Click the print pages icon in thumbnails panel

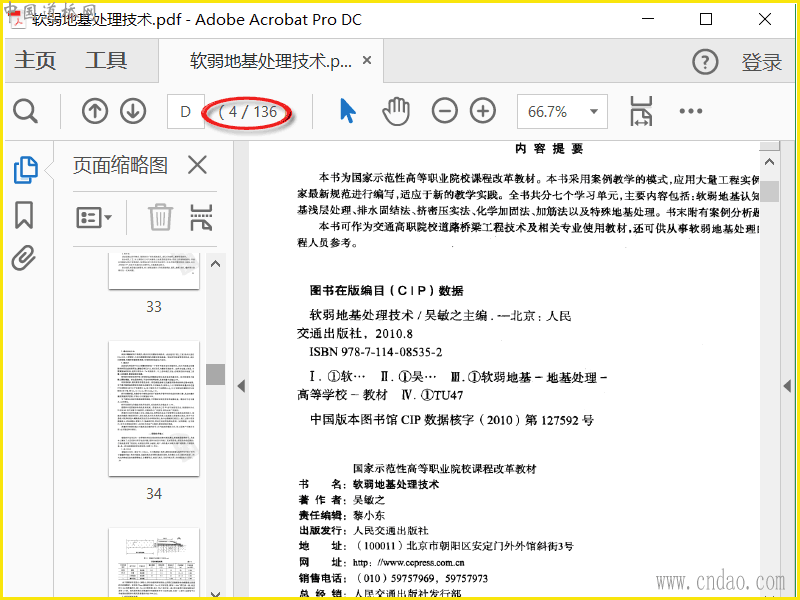201,217
